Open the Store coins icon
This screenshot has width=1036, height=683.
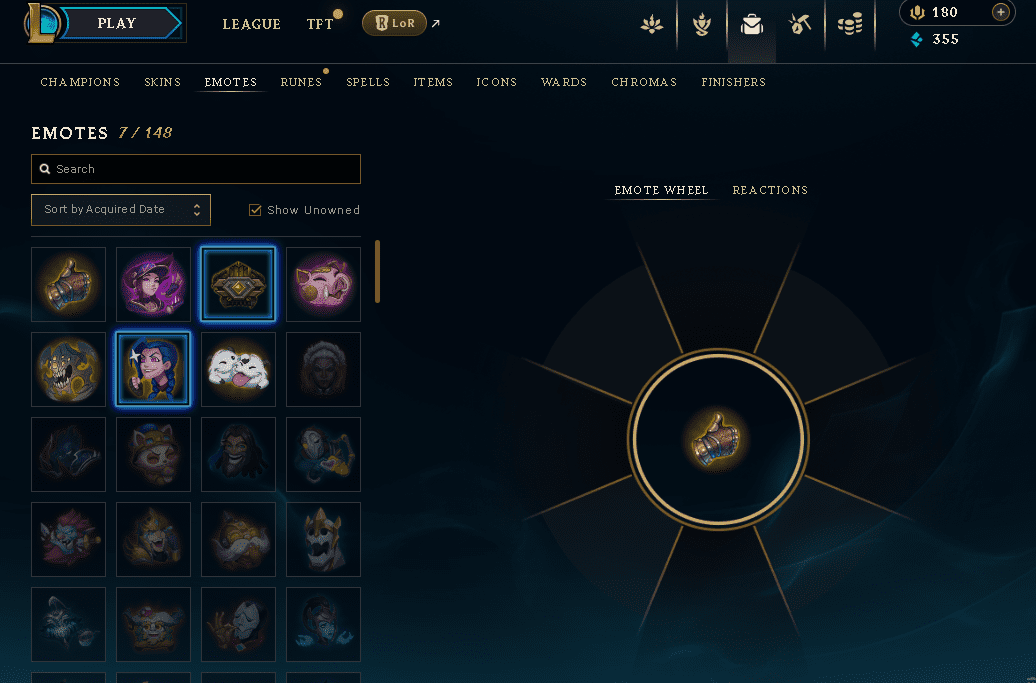pos(850,25)
